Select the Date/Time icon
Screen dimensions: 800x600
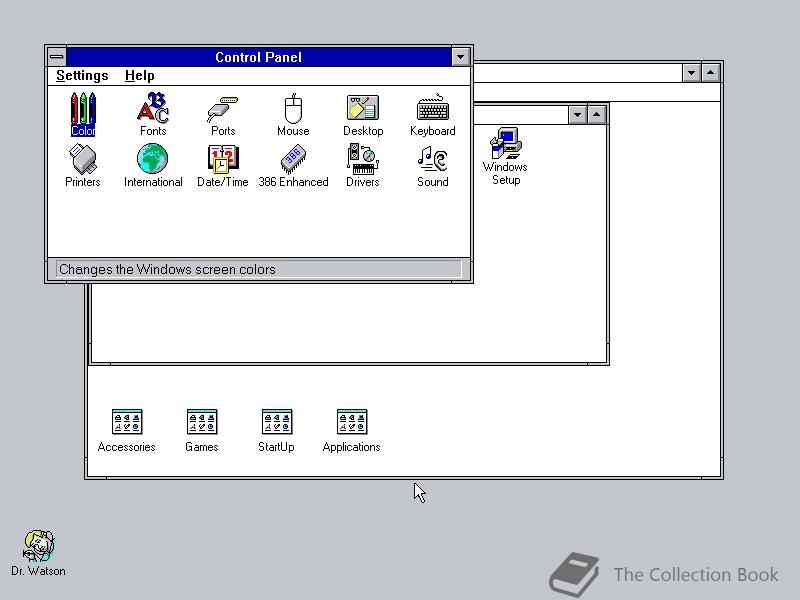(223, 166)
